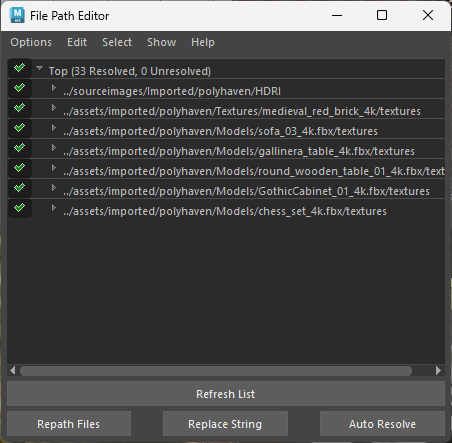The image size is (452, 443).
Task: Click the green resolved checkmark beside Top row
Action: pos(20,68)
